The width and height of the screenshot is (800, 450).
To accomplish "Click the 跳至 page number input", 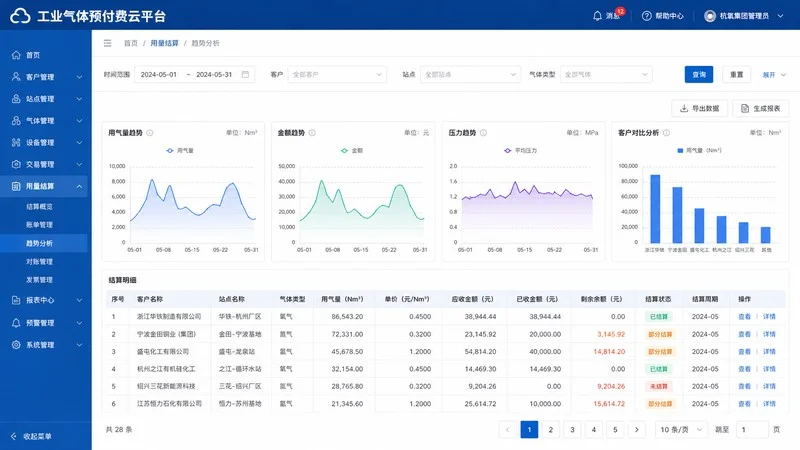I will pos(752,430).
